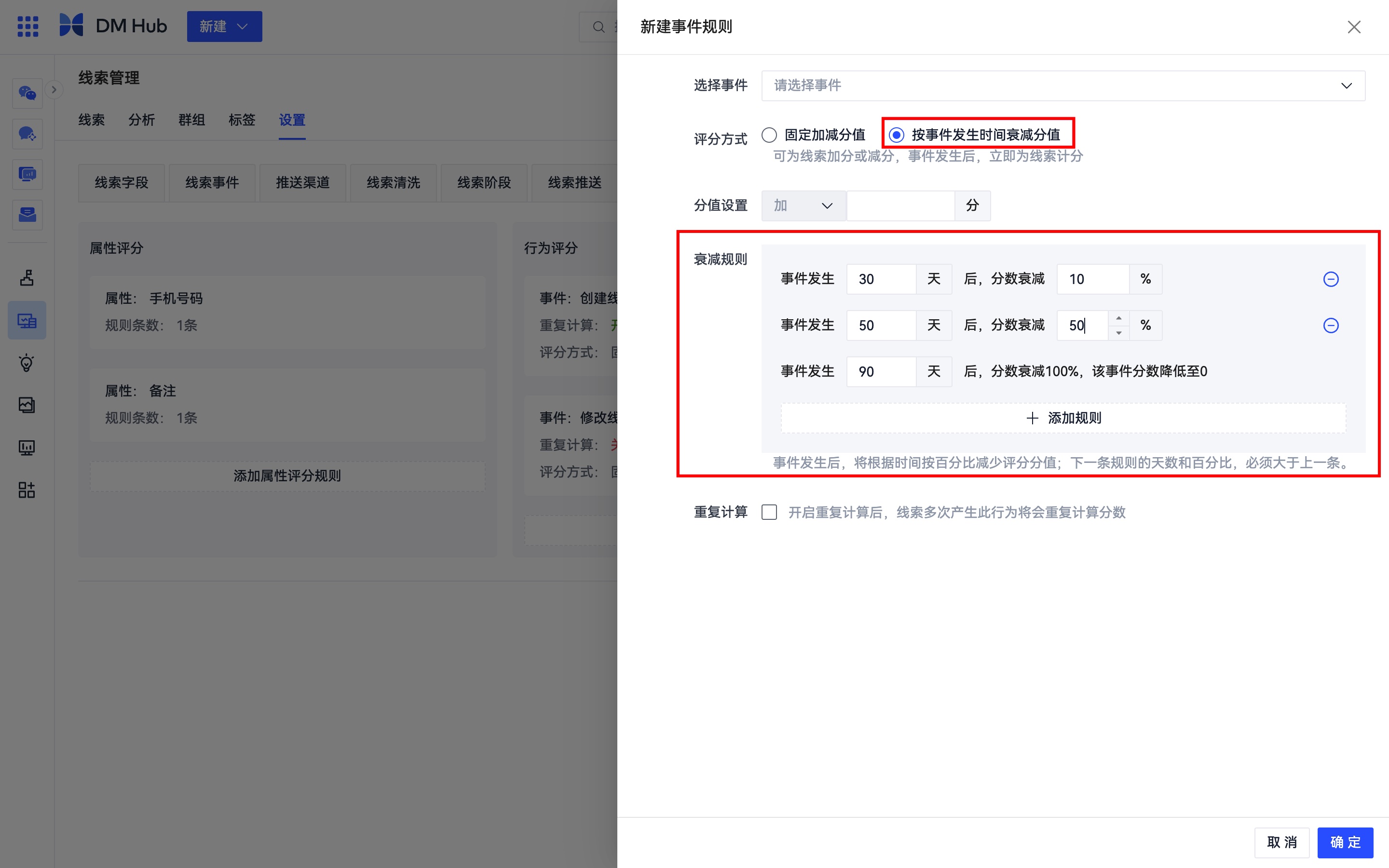Focus the 50 days input field
This screenshot has height=868, width=1389.
(x=881, y=325)
